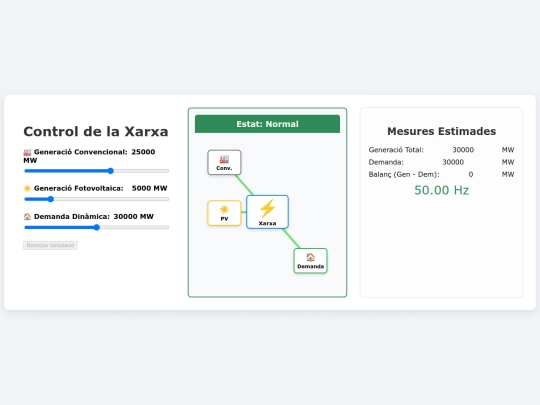Click house icon beside Demanda Dinàmica label
The image size is (540, 405).
tap(27, 217)
